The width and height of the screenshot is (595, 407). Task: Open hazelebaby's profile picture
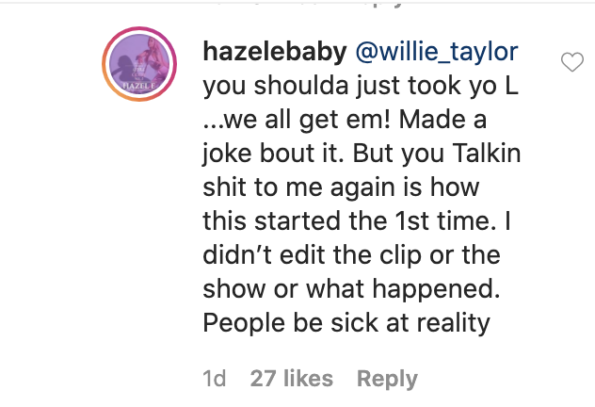tap(139, 64)
